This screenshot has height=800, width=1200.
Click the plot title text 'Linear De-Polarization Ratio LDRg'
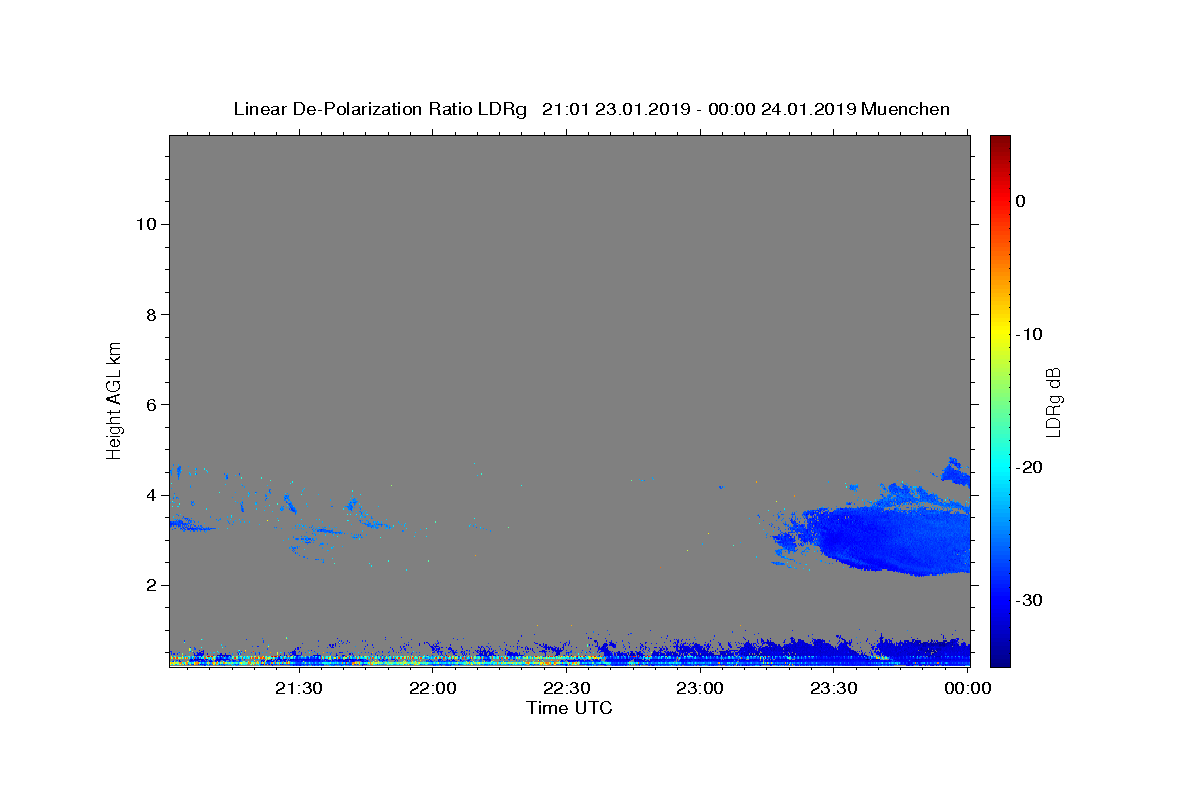pos(380,109)
